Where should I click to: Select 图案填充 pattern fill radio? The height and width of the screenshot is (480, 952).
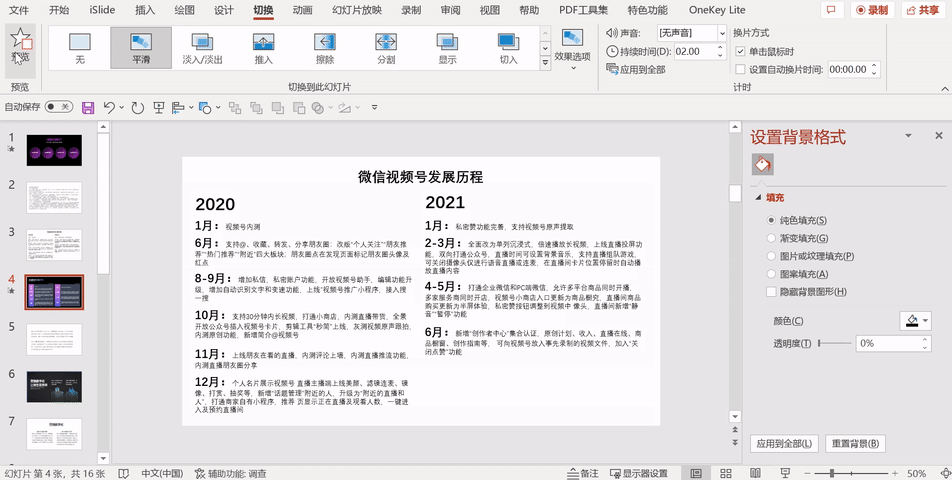click(x=771, y=274)
